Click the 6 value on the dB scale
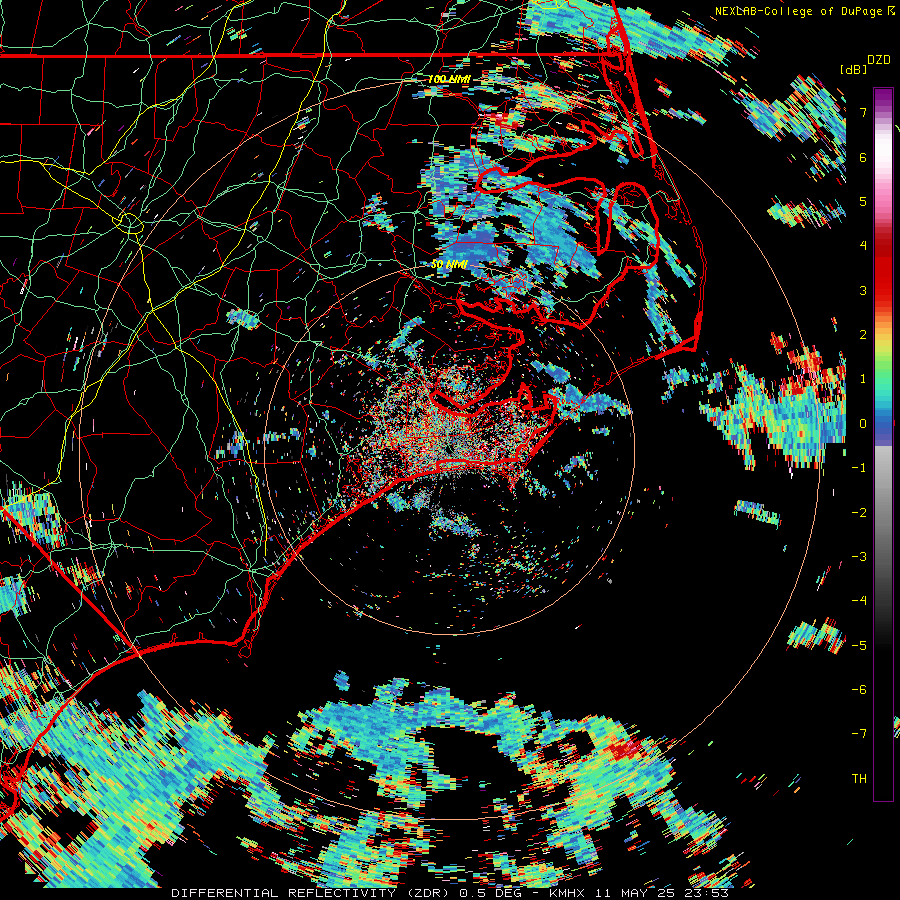900x900 pixels. click(x=863, y=157)
